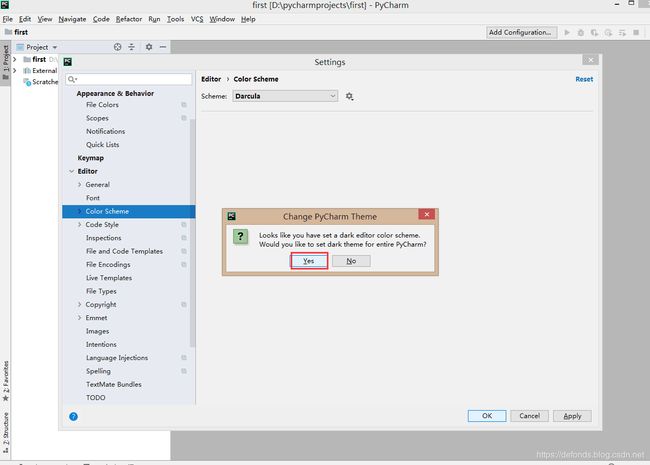Open the VCS menu
The height and width of the screenshot is (465, 650).
click(x=197, y=19)
